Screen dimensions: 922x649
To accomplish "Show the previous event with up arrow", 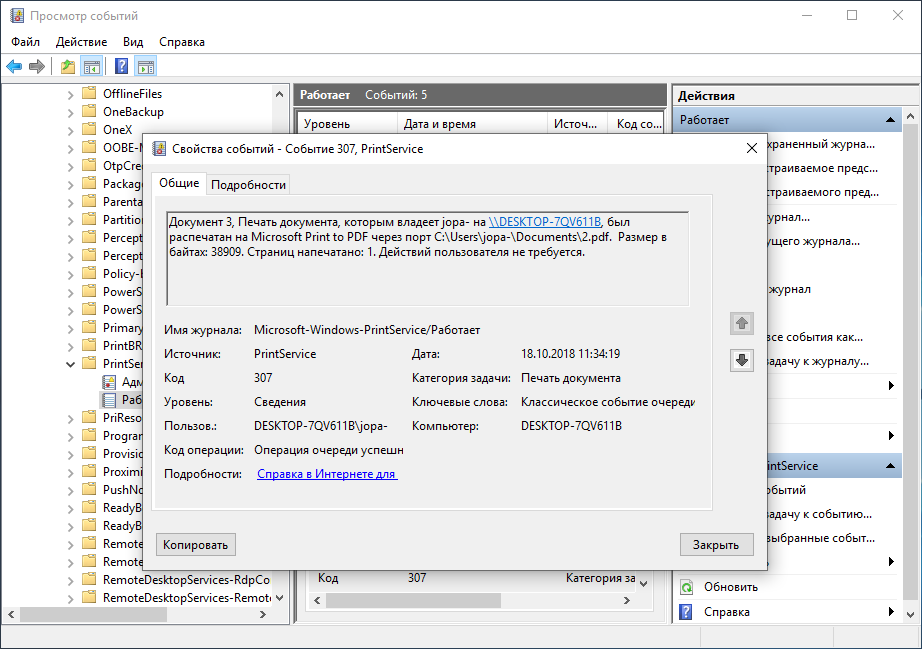I will [741, 323].
